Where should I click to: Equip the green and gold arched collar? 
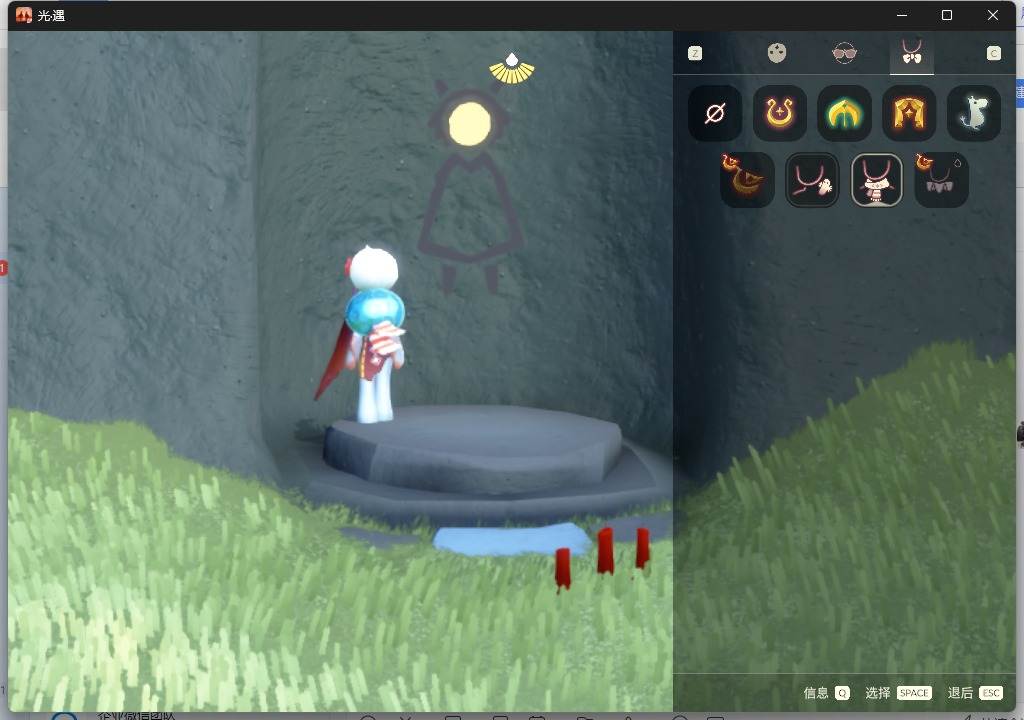click(x=844, y=113)
